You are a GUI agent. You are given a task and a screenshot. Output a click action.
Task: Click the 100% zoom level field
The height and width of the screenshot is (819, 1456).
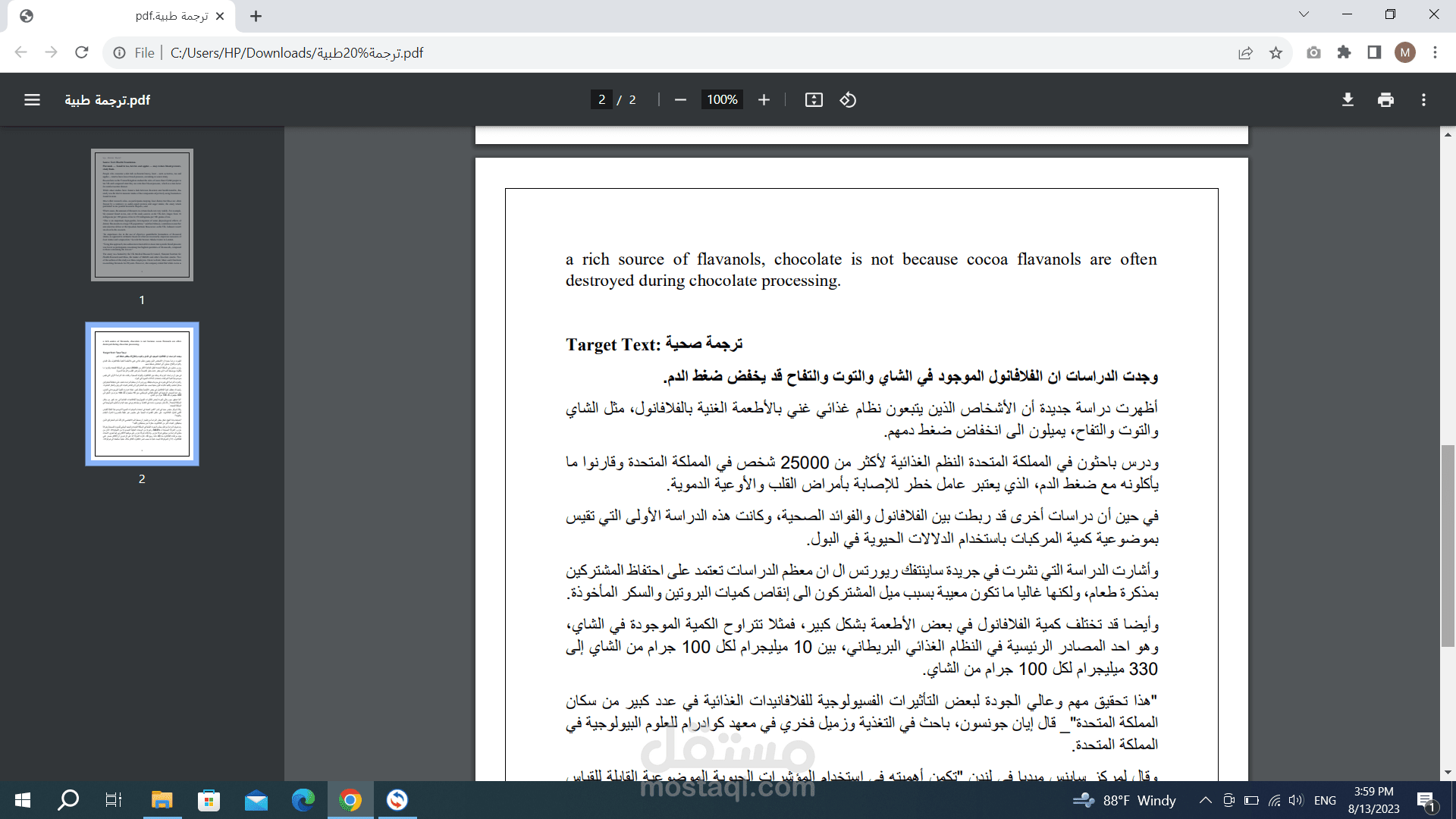[x=722, y=100]
